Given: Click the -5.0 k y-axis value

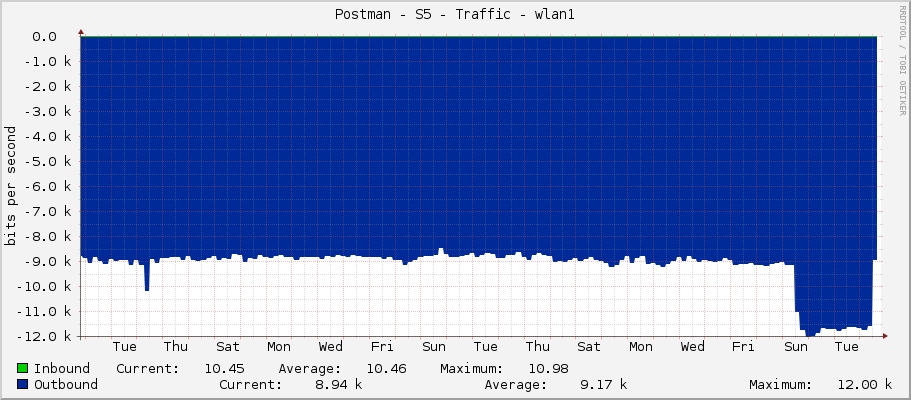Looking at the screenshot, I should coord(48,162).
